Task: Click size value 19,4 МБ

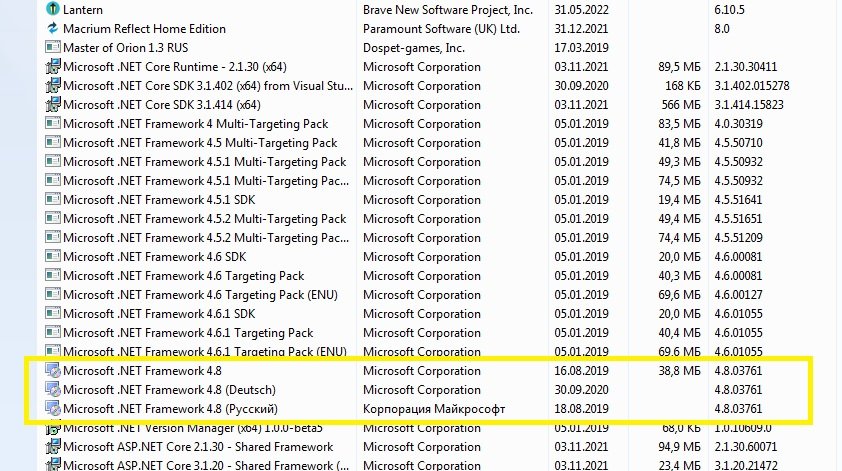Action: tap(679, 200)
